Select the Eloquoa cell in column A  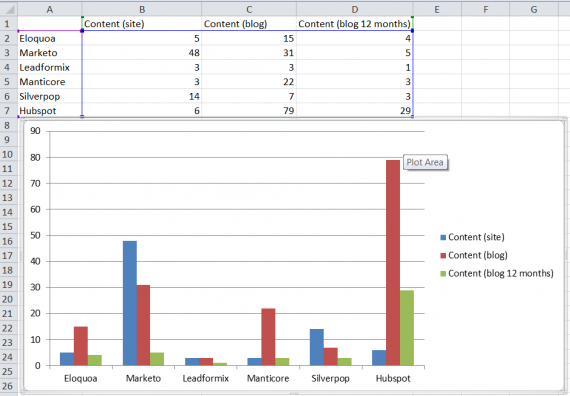[50, 39]
